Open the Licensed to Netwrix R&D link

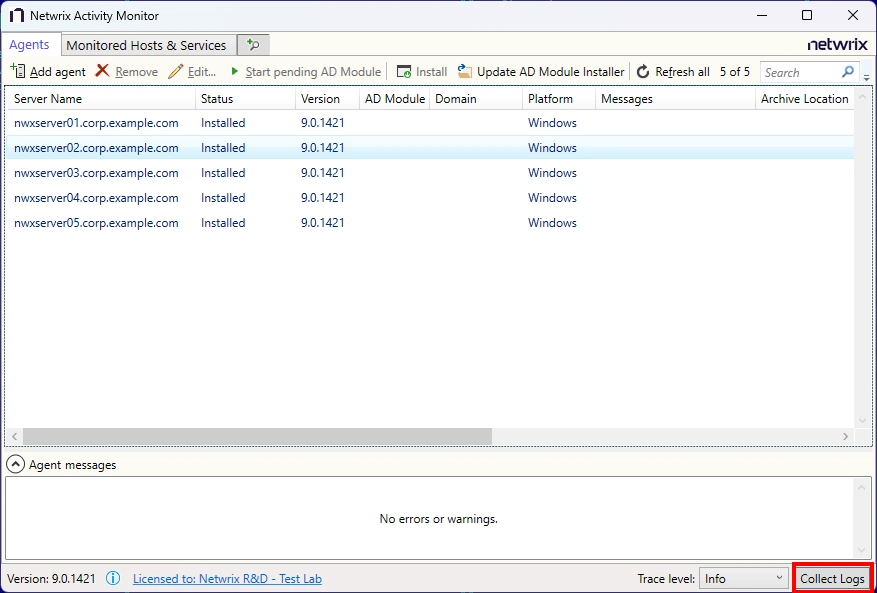point(227,578)
